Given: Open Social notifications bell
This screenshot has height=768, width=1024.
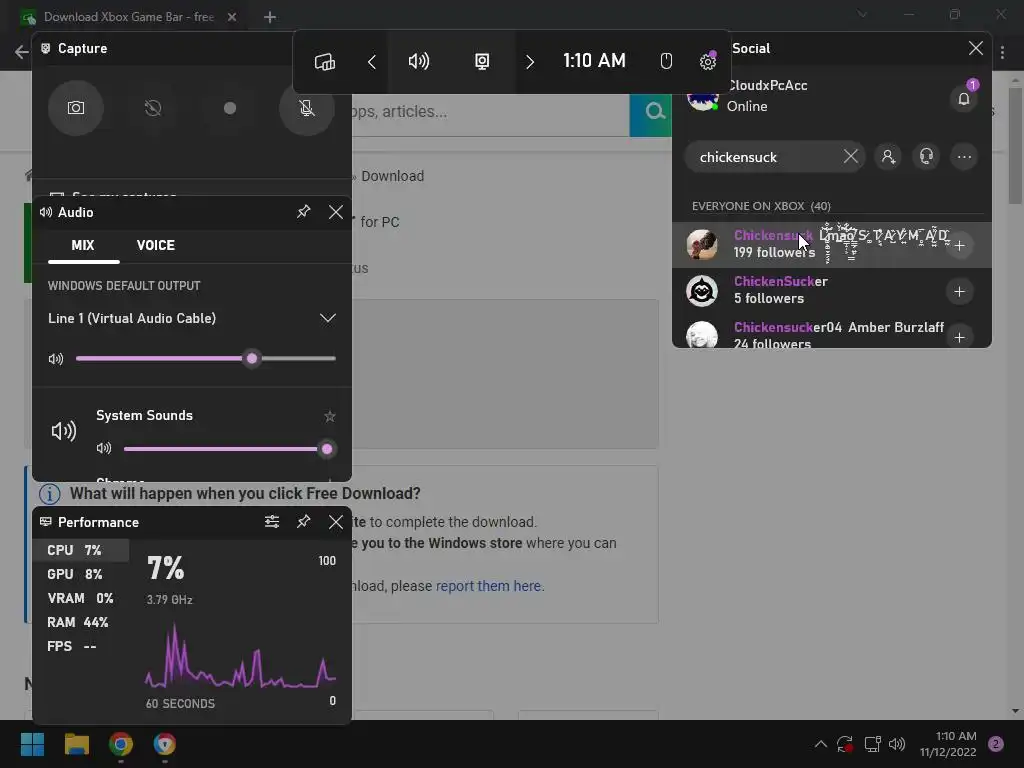Looking at the screenshot, I should pos(964,99).
